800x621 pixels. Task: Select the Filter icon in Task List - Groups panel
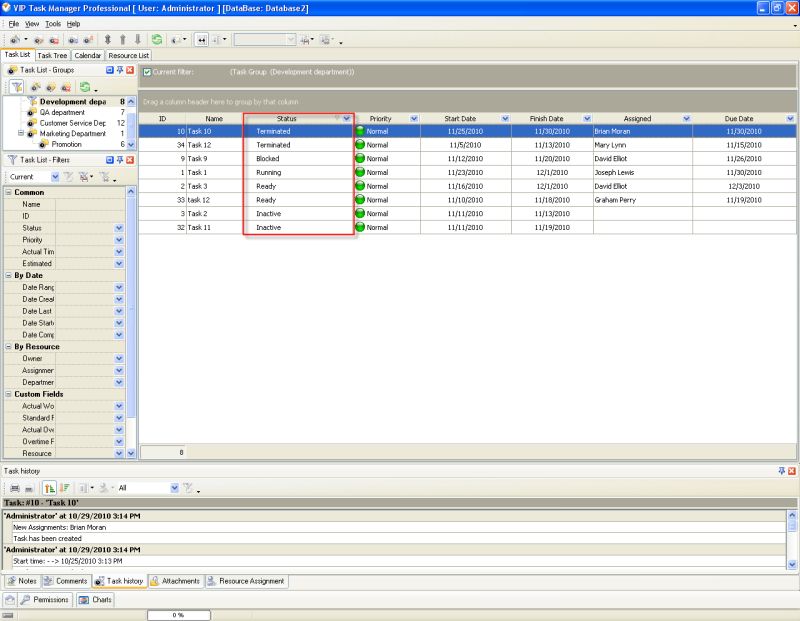click(x=17, y=86)
